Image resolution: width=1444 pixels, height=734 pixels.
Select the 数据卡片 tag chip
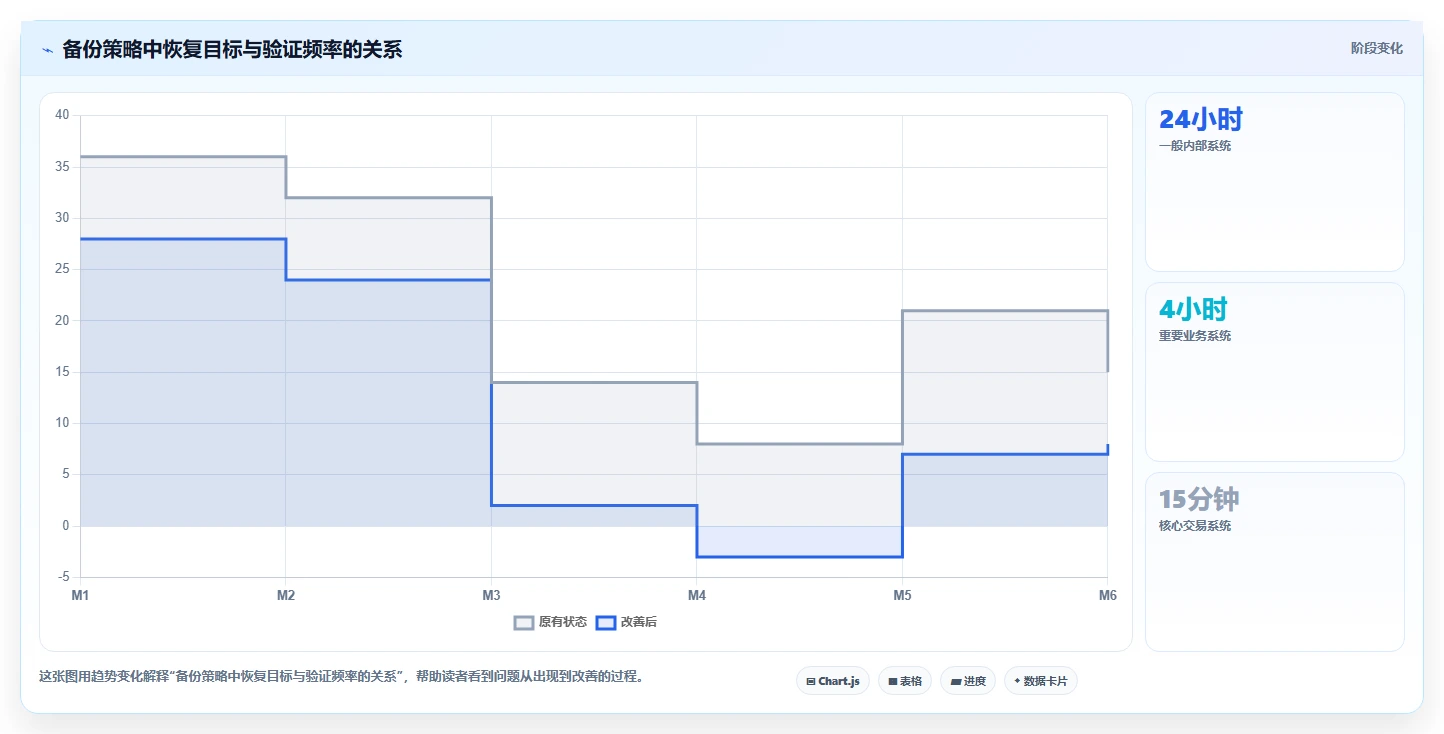[1041, 681]
